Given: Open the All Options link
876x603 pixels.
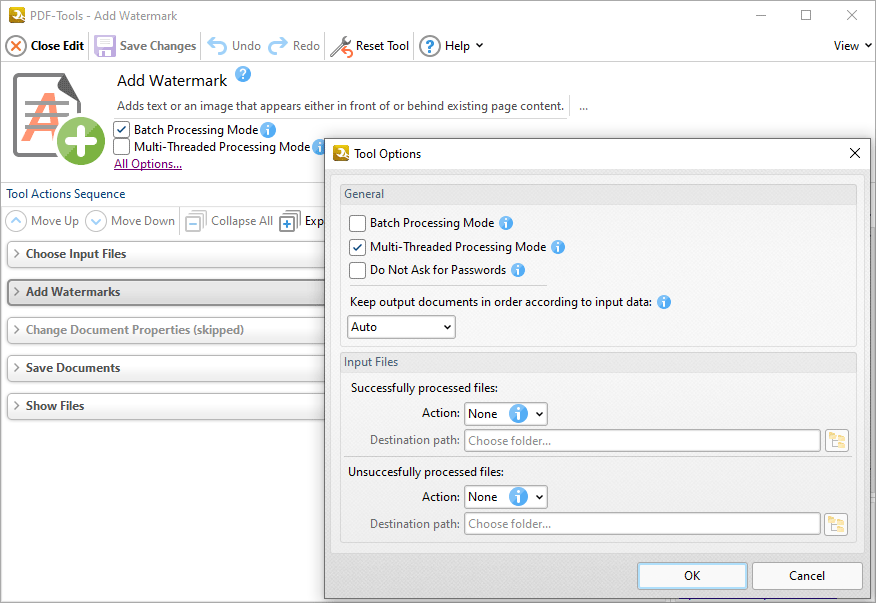Looking at the screenshot, I should 148,164.
